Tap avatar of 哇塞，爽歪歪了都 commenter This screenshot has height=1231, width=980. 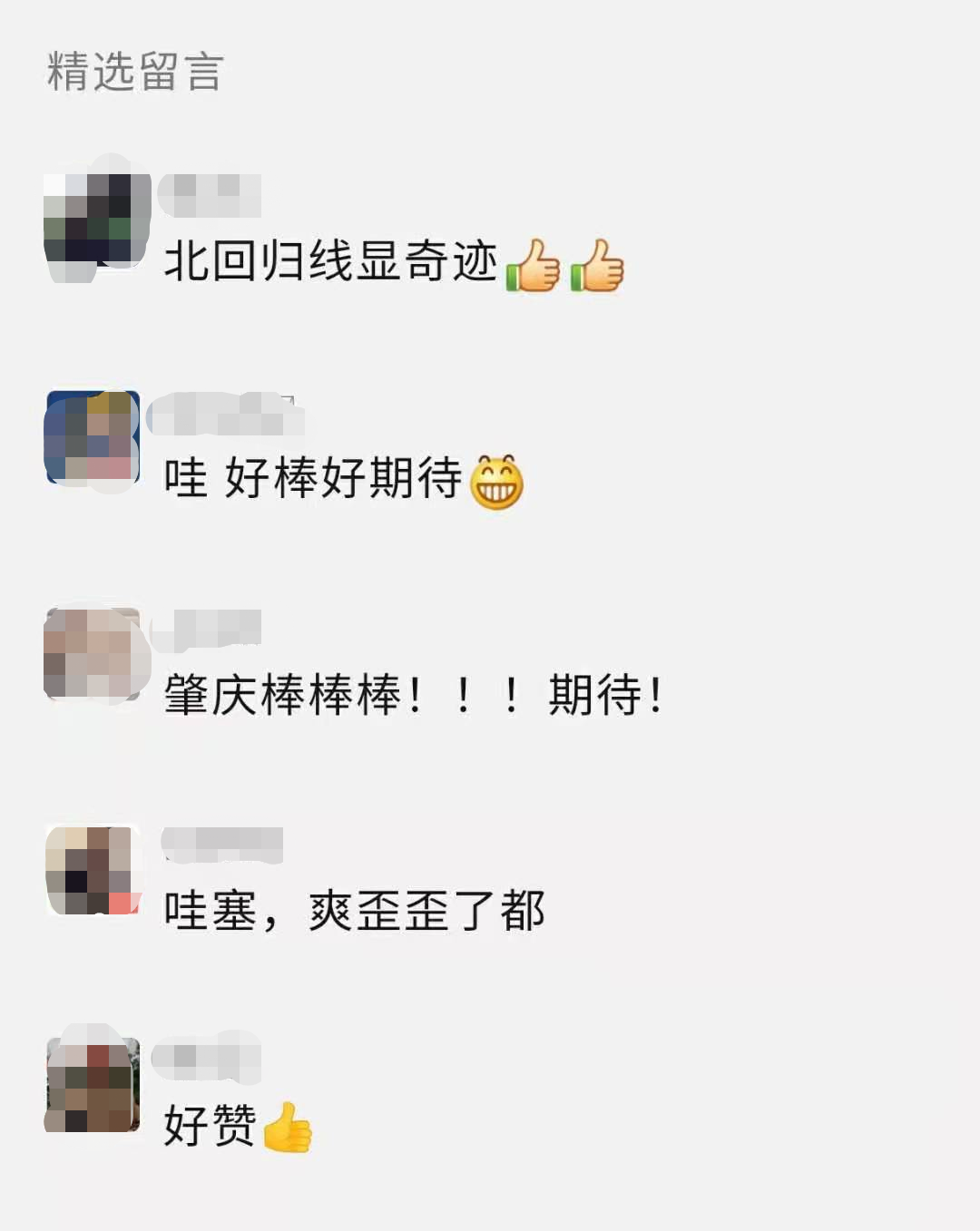point(93,870)
